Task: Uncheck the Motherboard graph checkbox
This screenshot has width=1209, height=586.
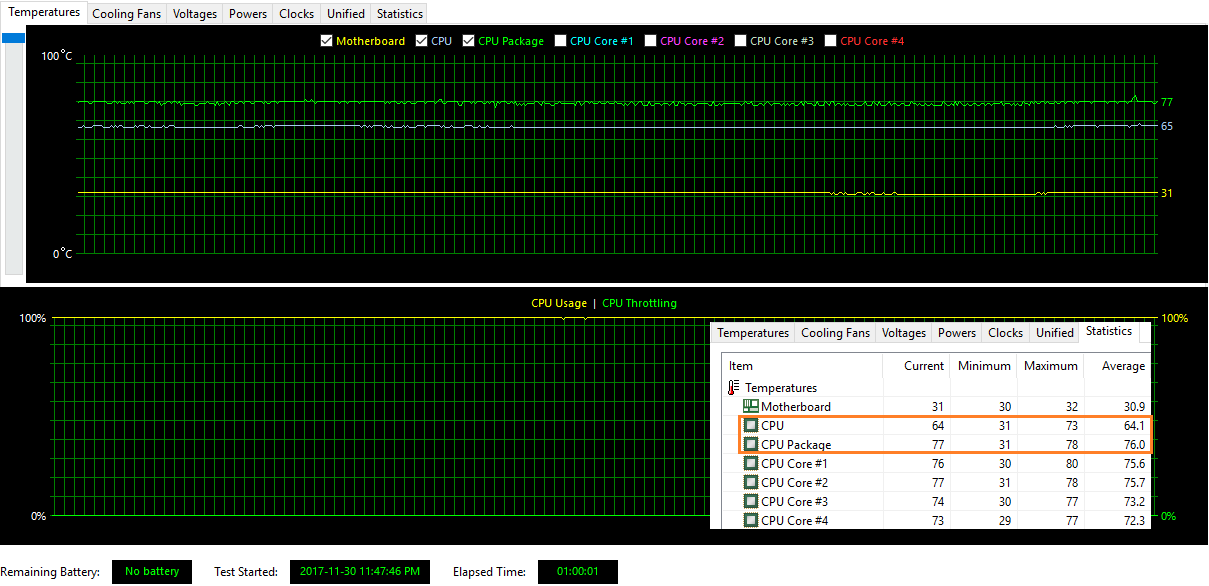Action: click(326, 41)
